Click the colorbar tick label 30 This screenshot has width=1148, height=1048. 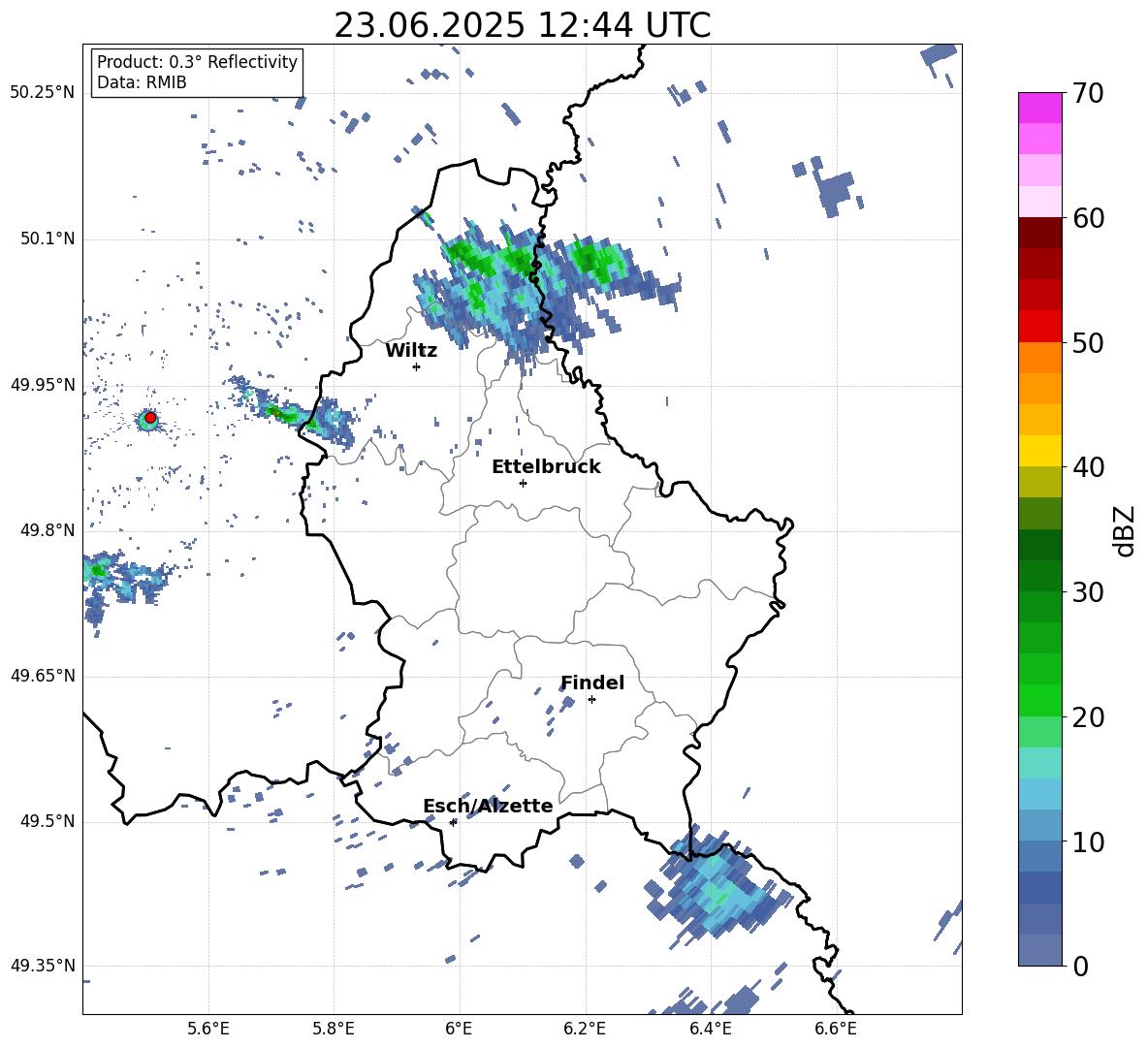(1088, 592)
